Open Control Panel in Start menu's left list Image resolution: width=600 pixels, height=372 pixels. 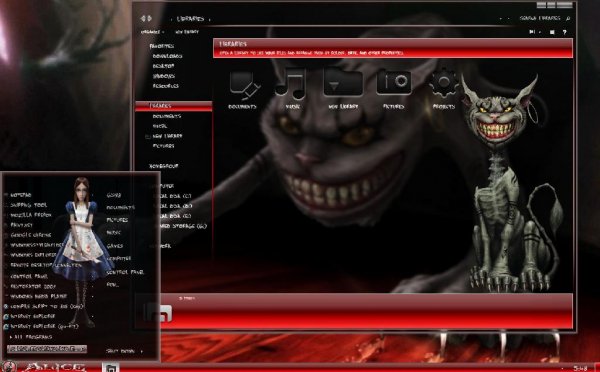tap(29, 276)
